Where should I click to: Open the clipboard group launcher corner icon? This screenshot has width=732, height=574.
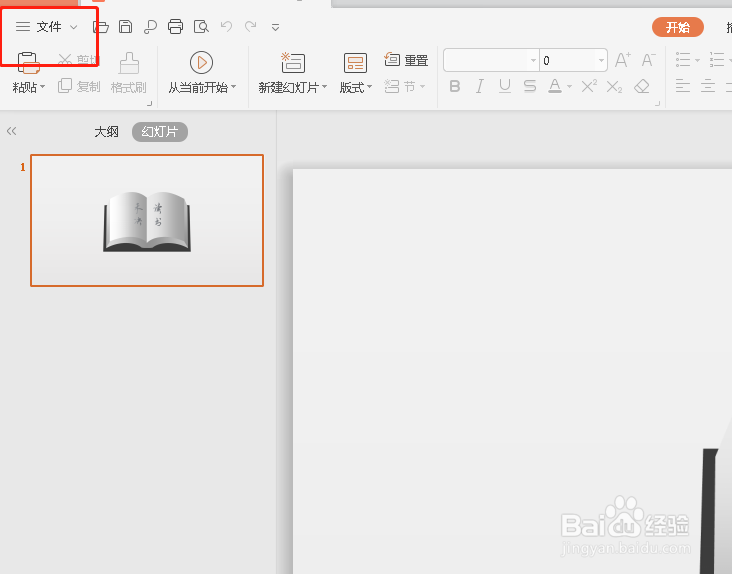pos(149,103)
